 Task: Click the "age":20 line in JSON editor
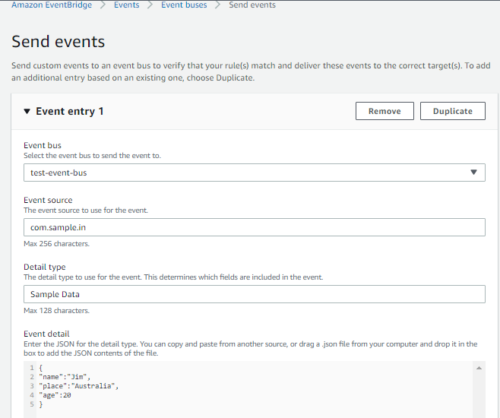click(55, 395)
